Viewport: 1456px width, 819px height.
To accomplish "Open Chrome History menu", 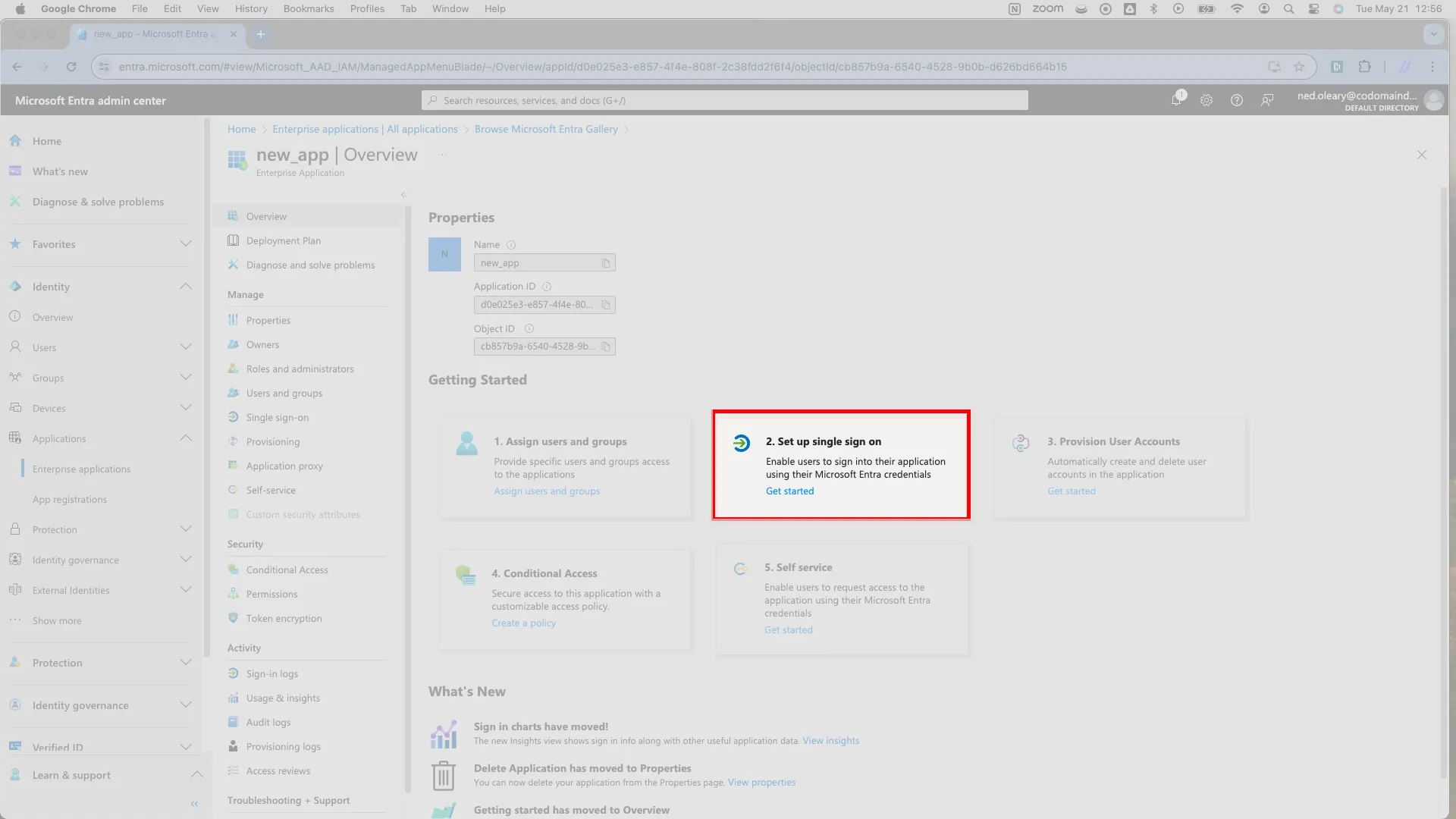I will tap(251, 9).
